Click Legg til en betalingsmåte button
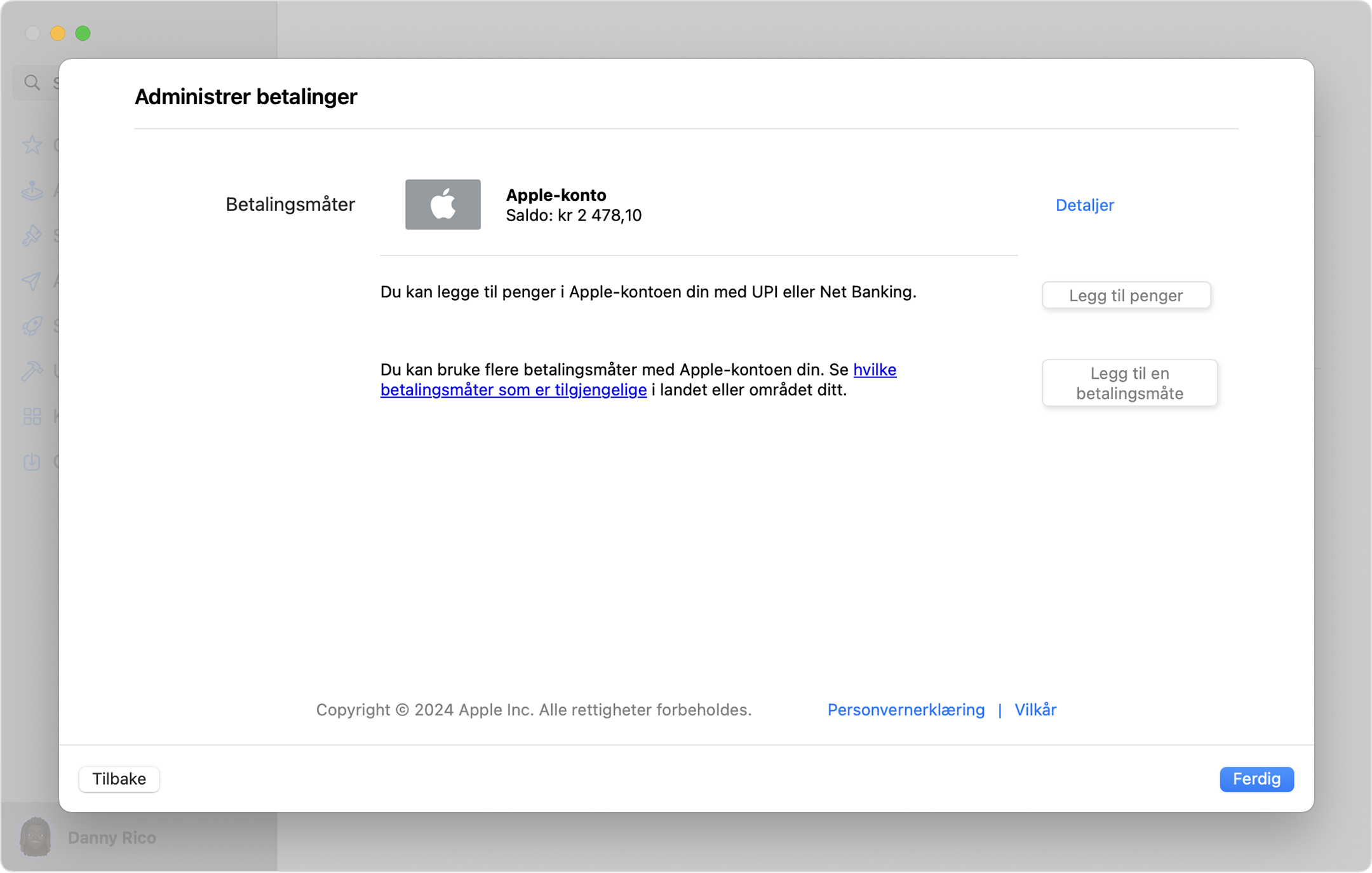Viewport: 1372px width, 873px height. click(x=1129, y=383)
